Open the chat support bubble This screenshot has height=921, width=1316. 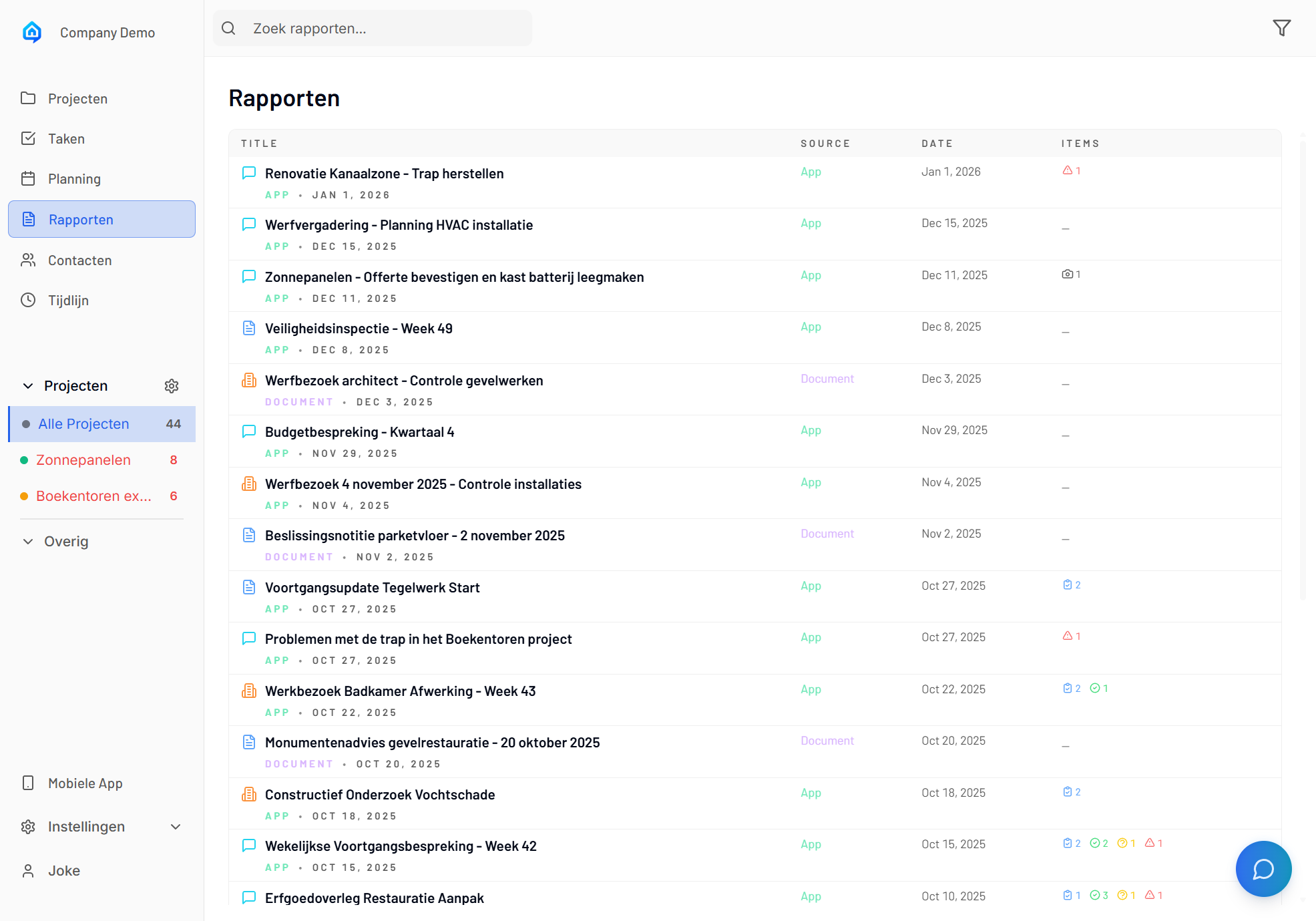pyautogui.click(x=1263, y=868)
